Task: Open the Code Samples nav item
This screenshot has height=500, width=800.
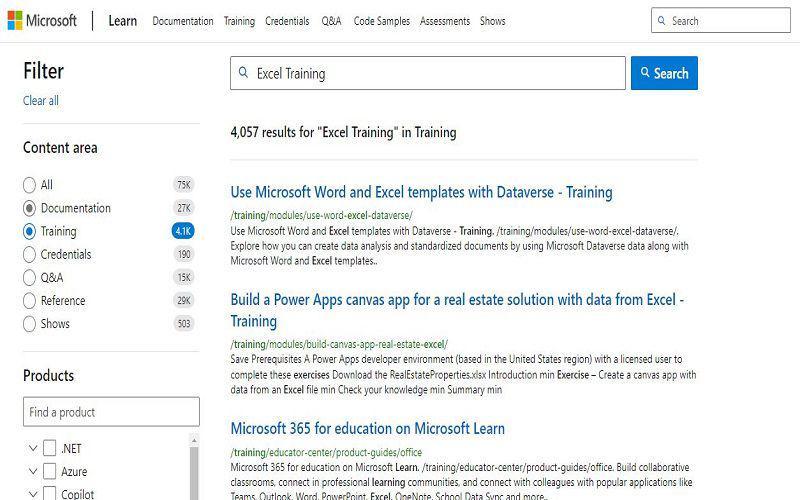Action: click(x=382, y=21)
